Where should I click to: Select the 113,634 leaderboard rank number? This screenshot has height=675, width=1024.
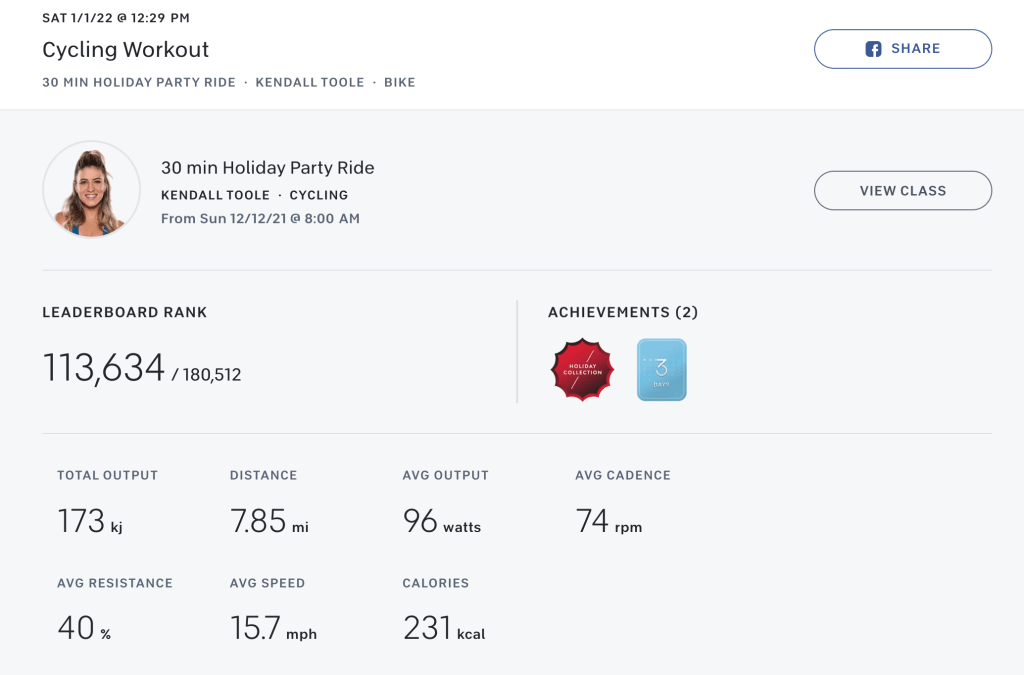coord(103,368)
